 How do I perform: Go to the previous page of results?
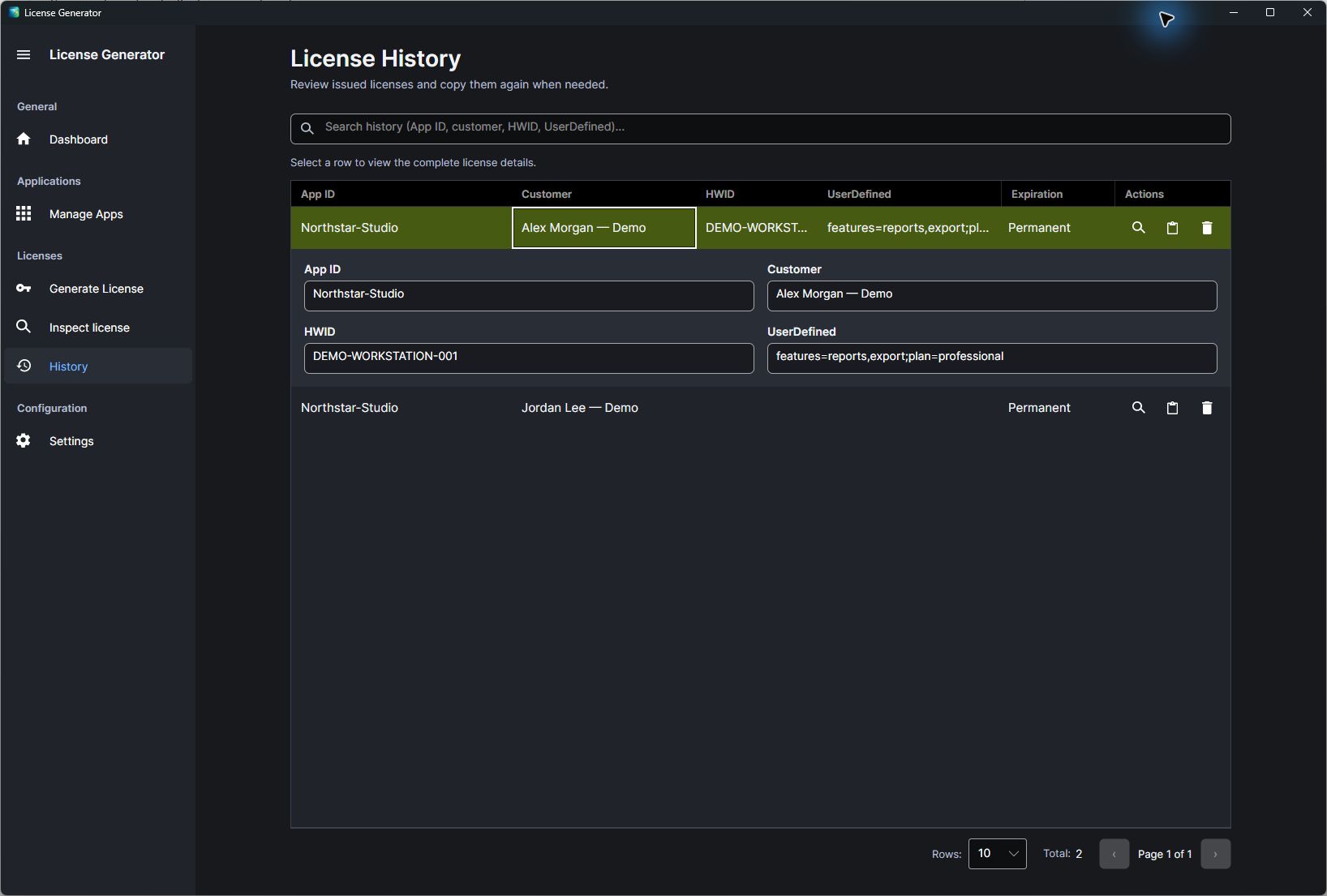point(1114,854)
